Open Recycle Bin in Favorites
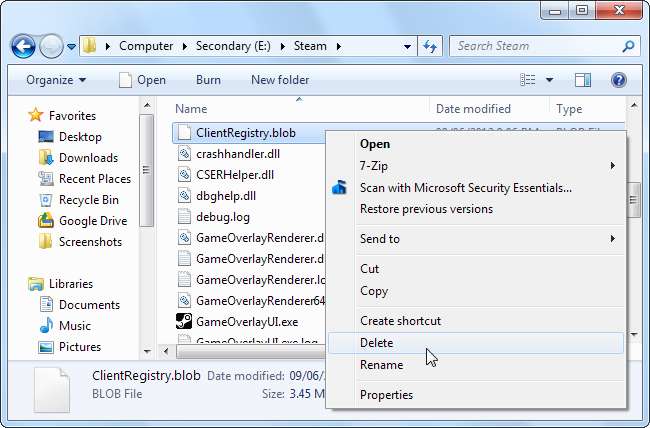This screenshot has height=428, width=650. coord(89,200)
